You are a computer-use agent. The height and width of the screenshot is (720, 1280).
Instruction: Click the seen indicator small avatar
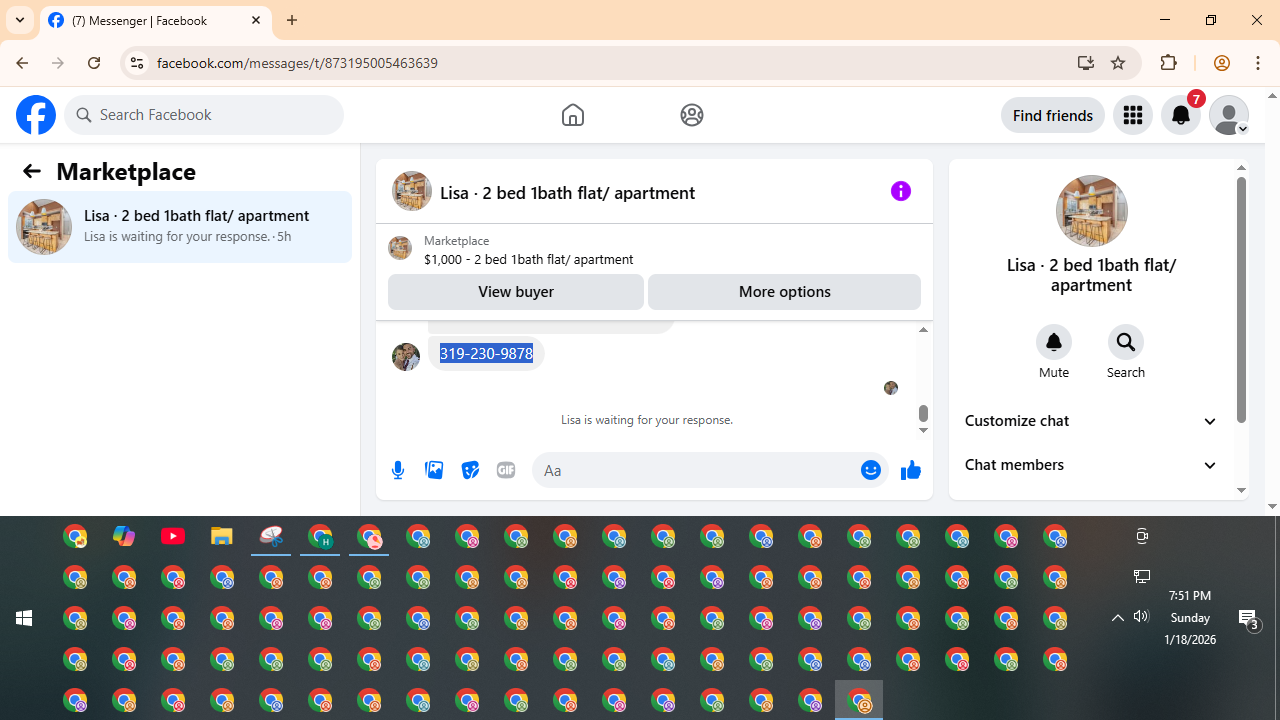coord(891,388)
